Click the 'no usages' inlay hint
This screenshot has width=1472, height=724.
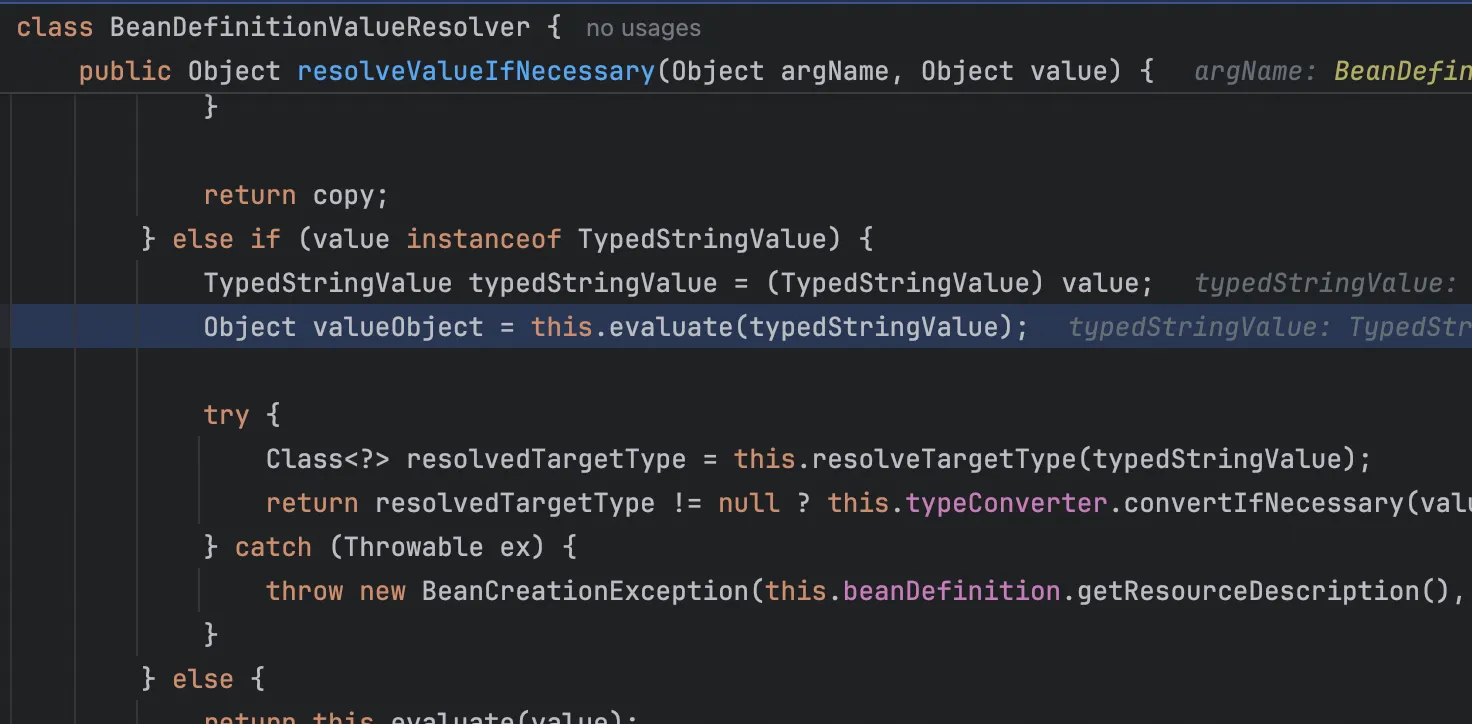point(643,29)
